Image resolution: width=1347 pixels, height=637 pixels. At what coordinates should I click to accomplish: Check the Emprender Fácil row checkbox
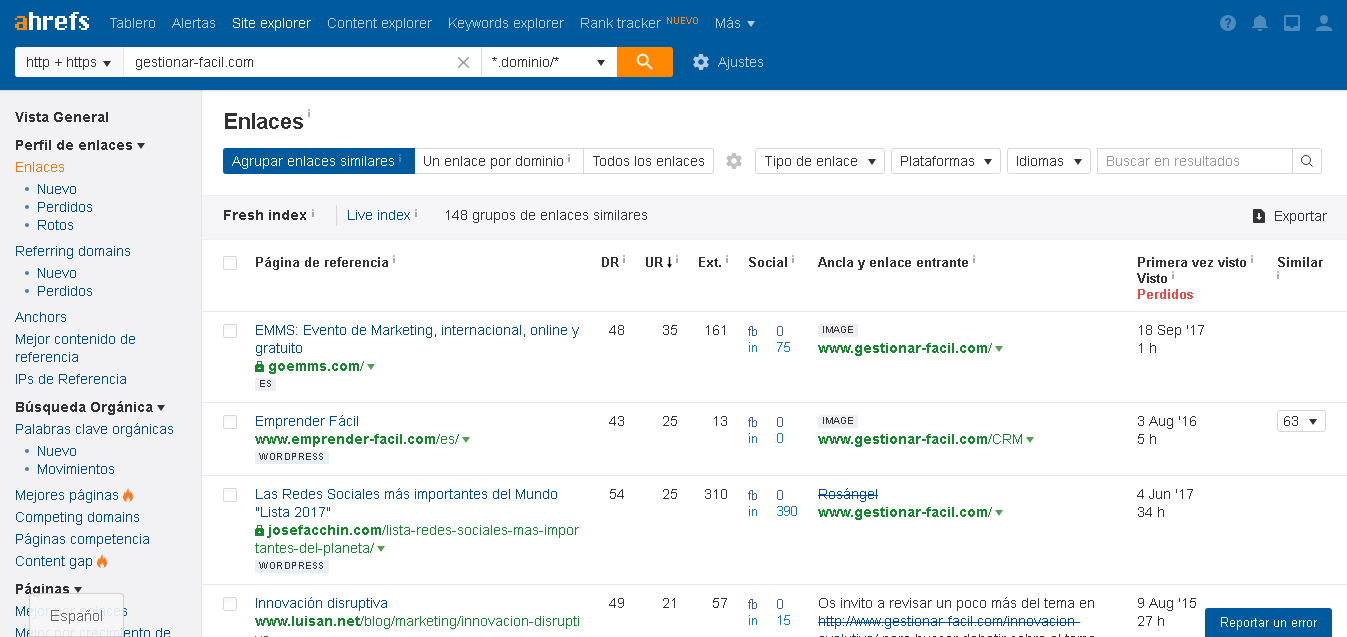click(230, 422)
